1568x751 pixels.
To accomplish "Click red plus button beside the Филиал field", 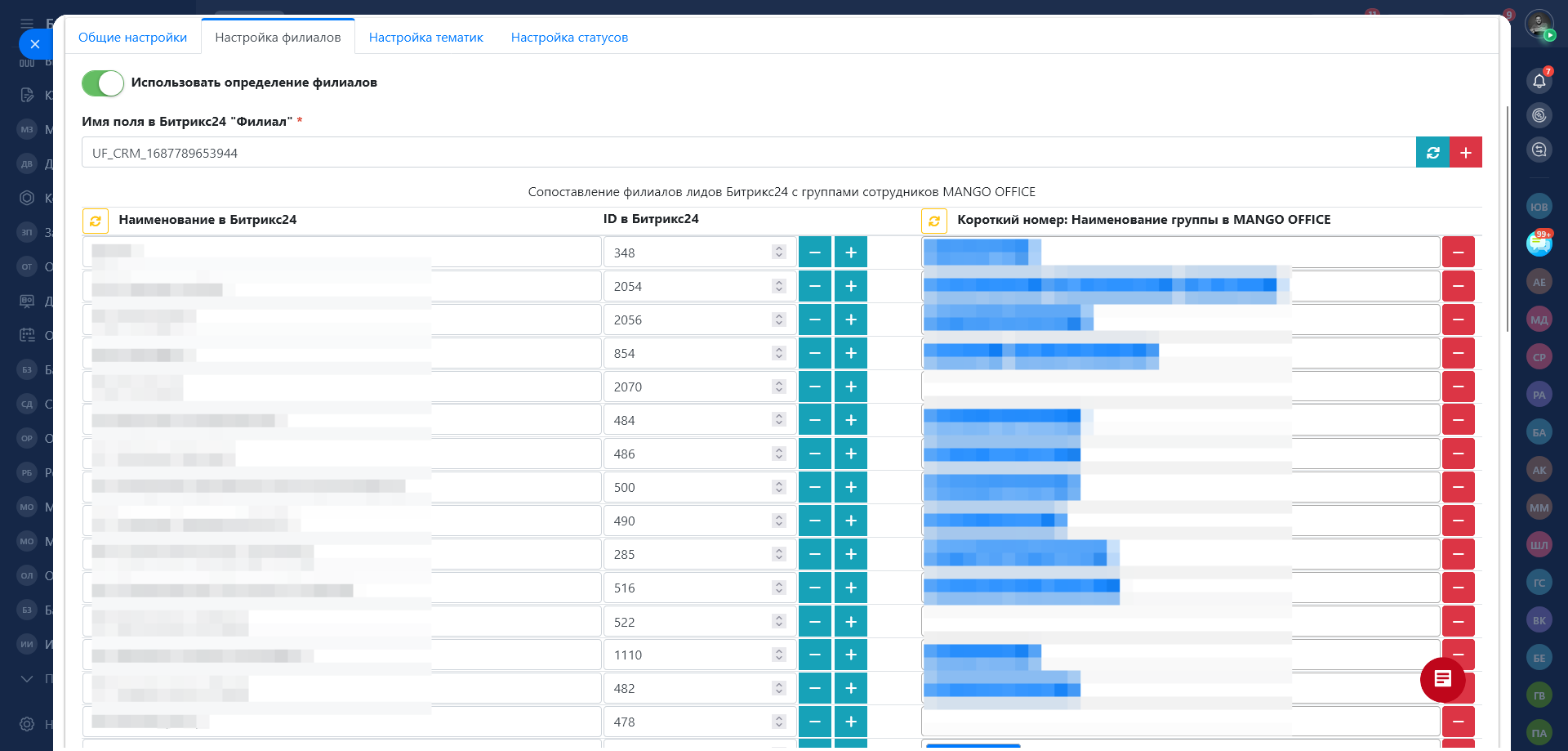I will click(x=1466, y=153).
